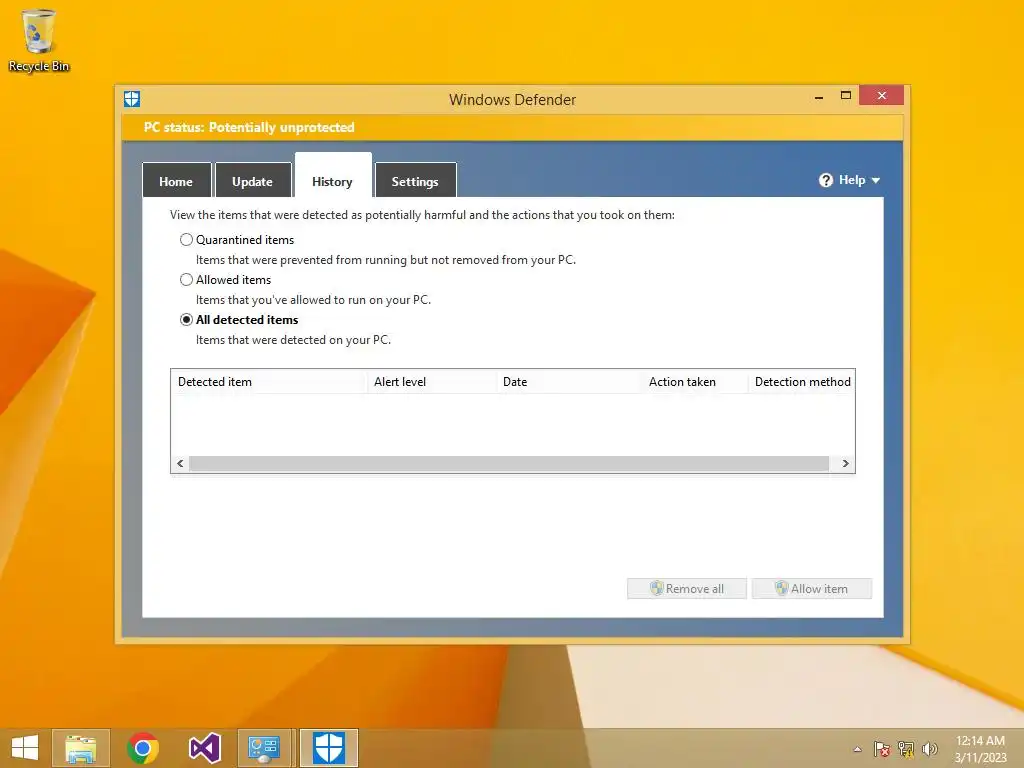Open the volume speaker tray icon
The image size is (1024, 768).
point(930,749)
